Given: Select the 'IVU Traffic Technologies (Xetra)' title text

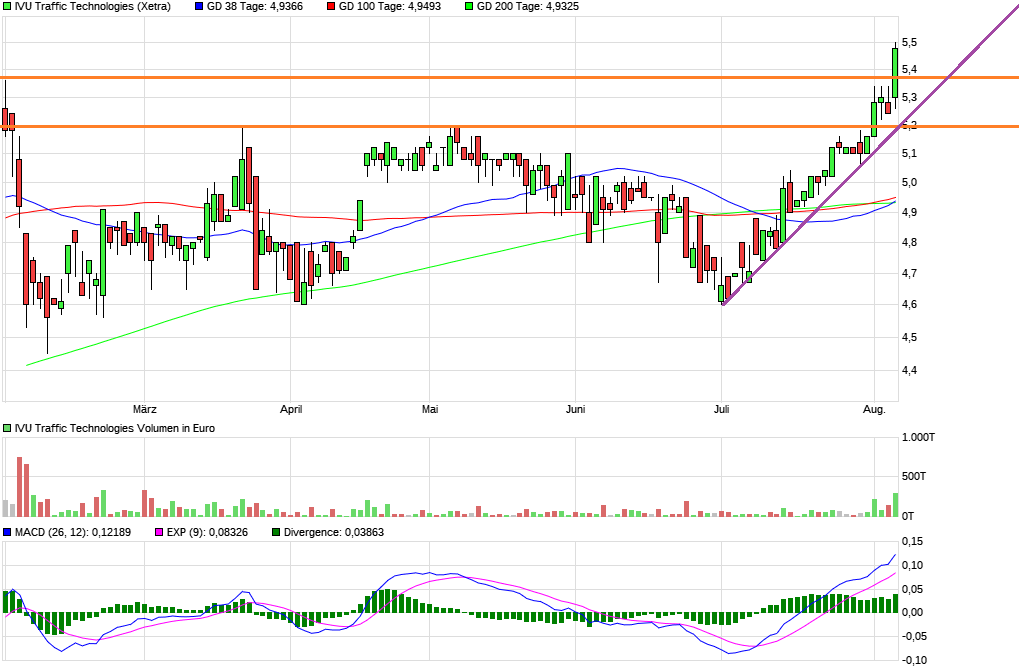Looking at the screenshot, I should (x=92, y=6).
